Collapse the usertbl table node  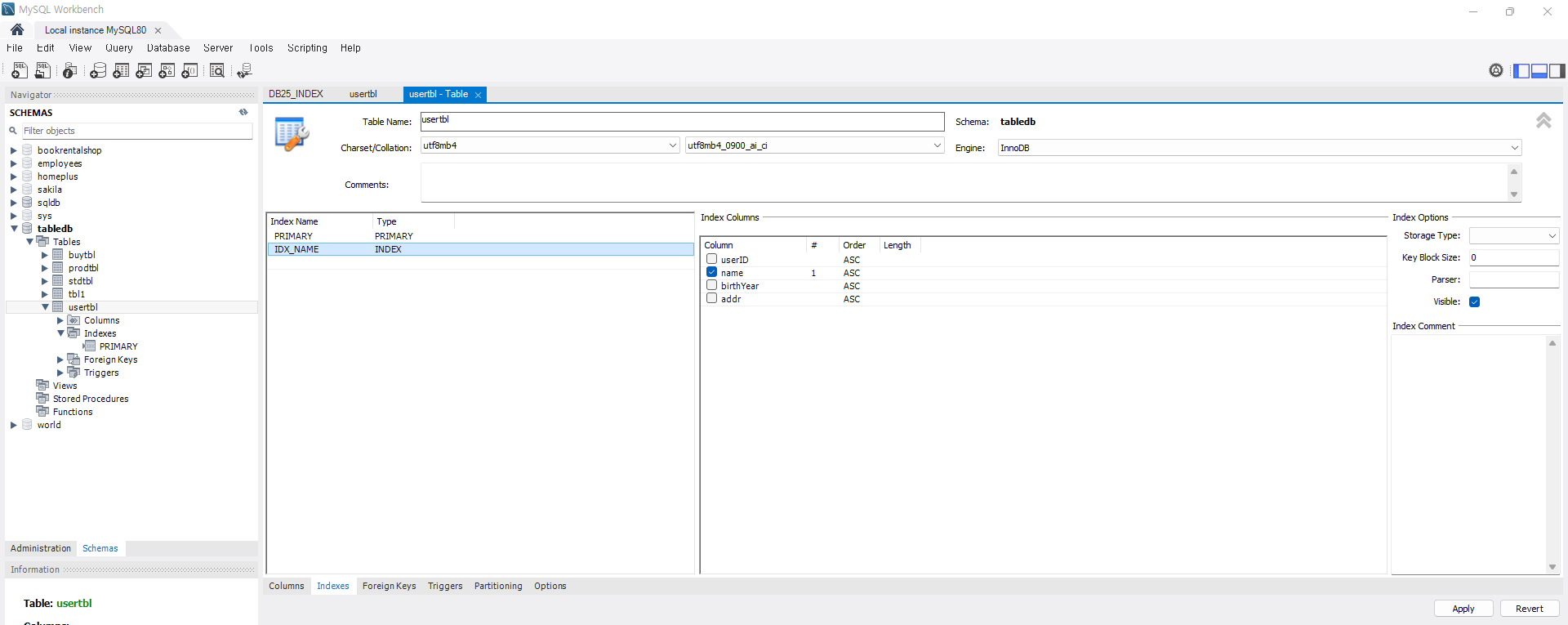coord(45,307)
